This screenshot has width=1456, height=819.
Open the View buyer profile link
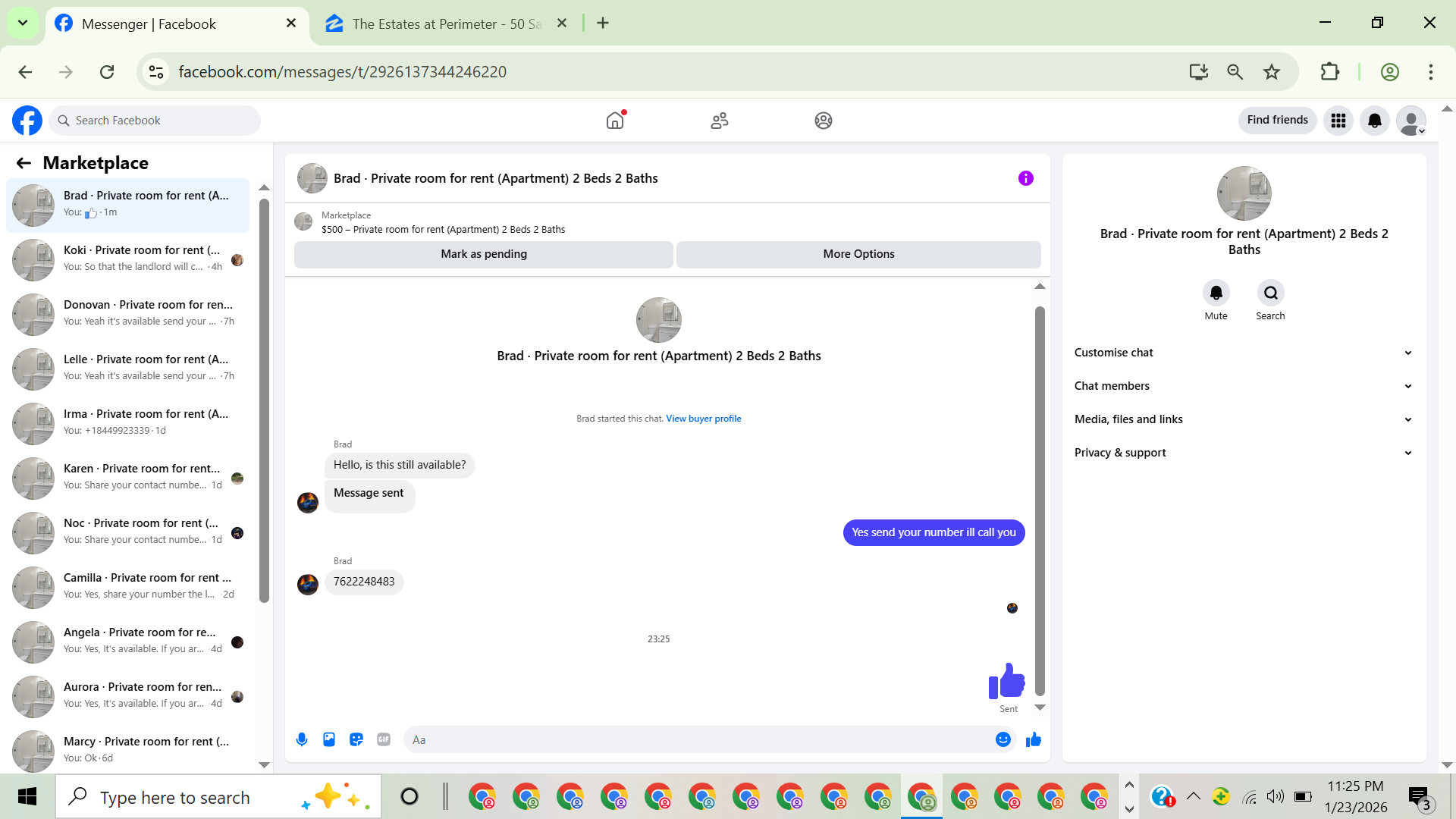(703, 419)
